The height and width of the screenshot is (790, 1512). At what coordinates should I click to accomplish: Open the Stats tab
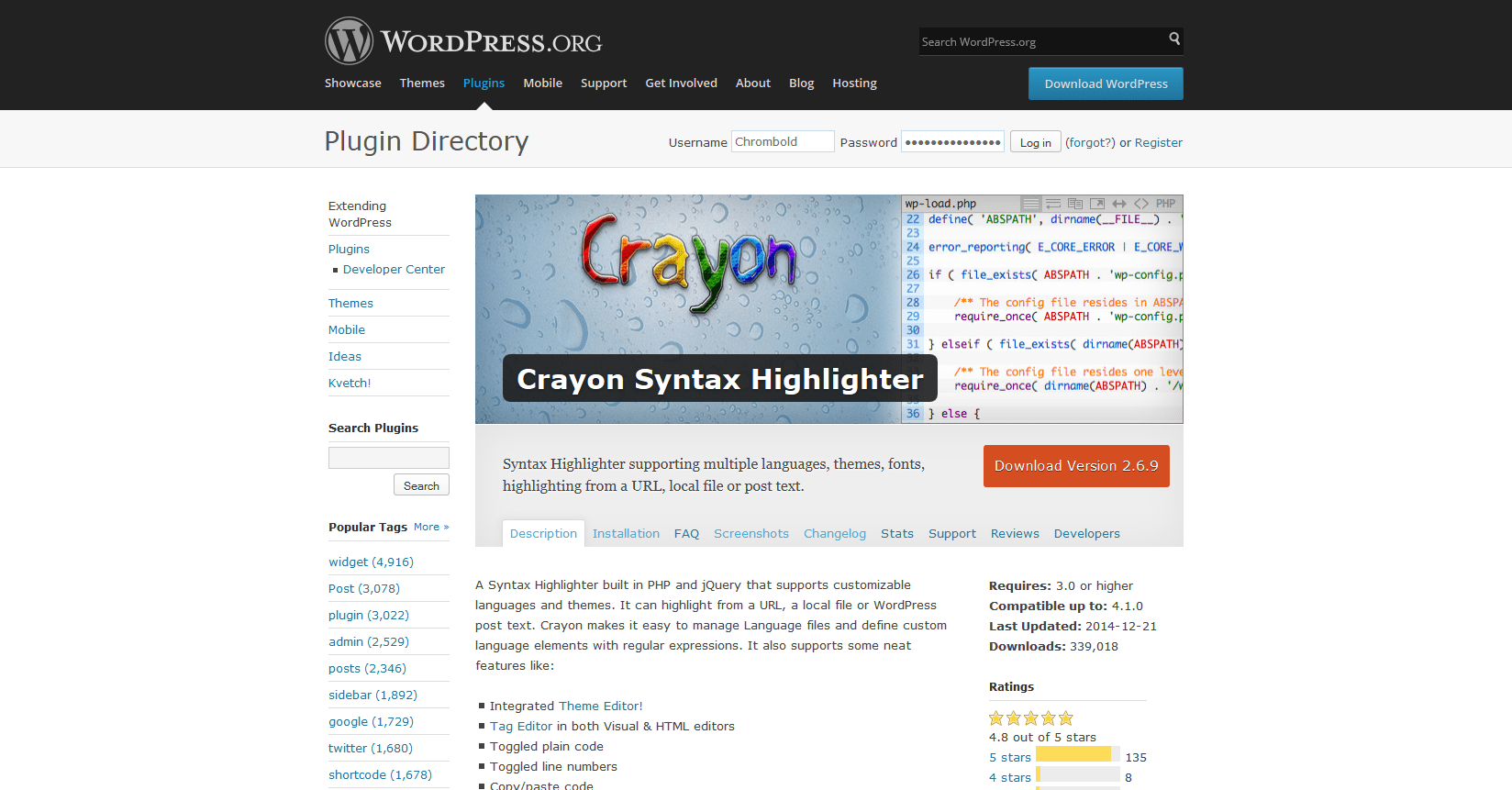coord(897,534)
